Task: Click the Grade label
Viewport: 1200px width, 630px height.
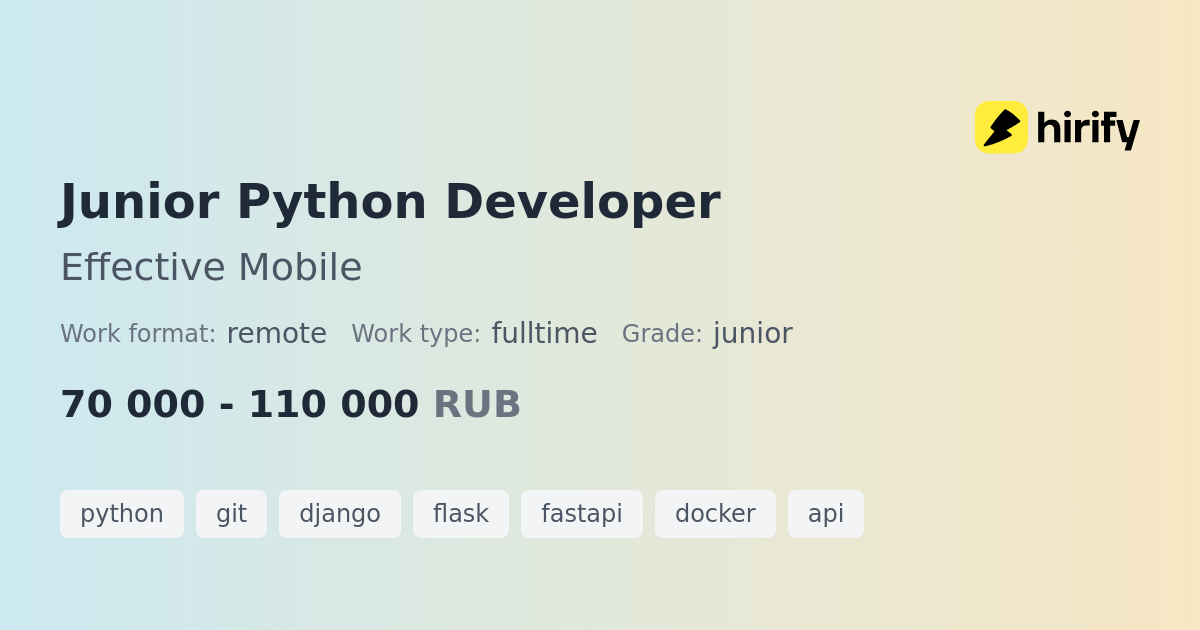Action: coord(662,334)
